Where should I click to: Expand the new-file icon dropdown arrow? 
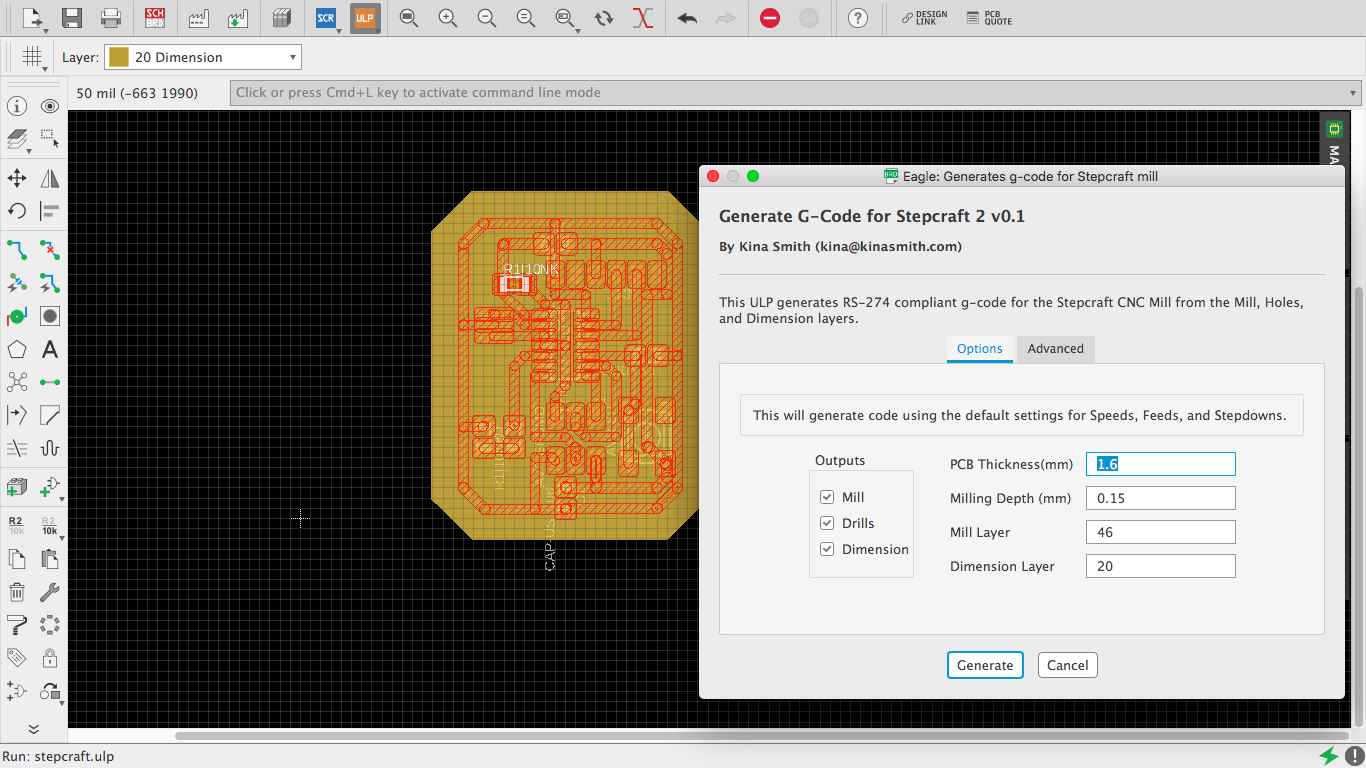point(44,30)
